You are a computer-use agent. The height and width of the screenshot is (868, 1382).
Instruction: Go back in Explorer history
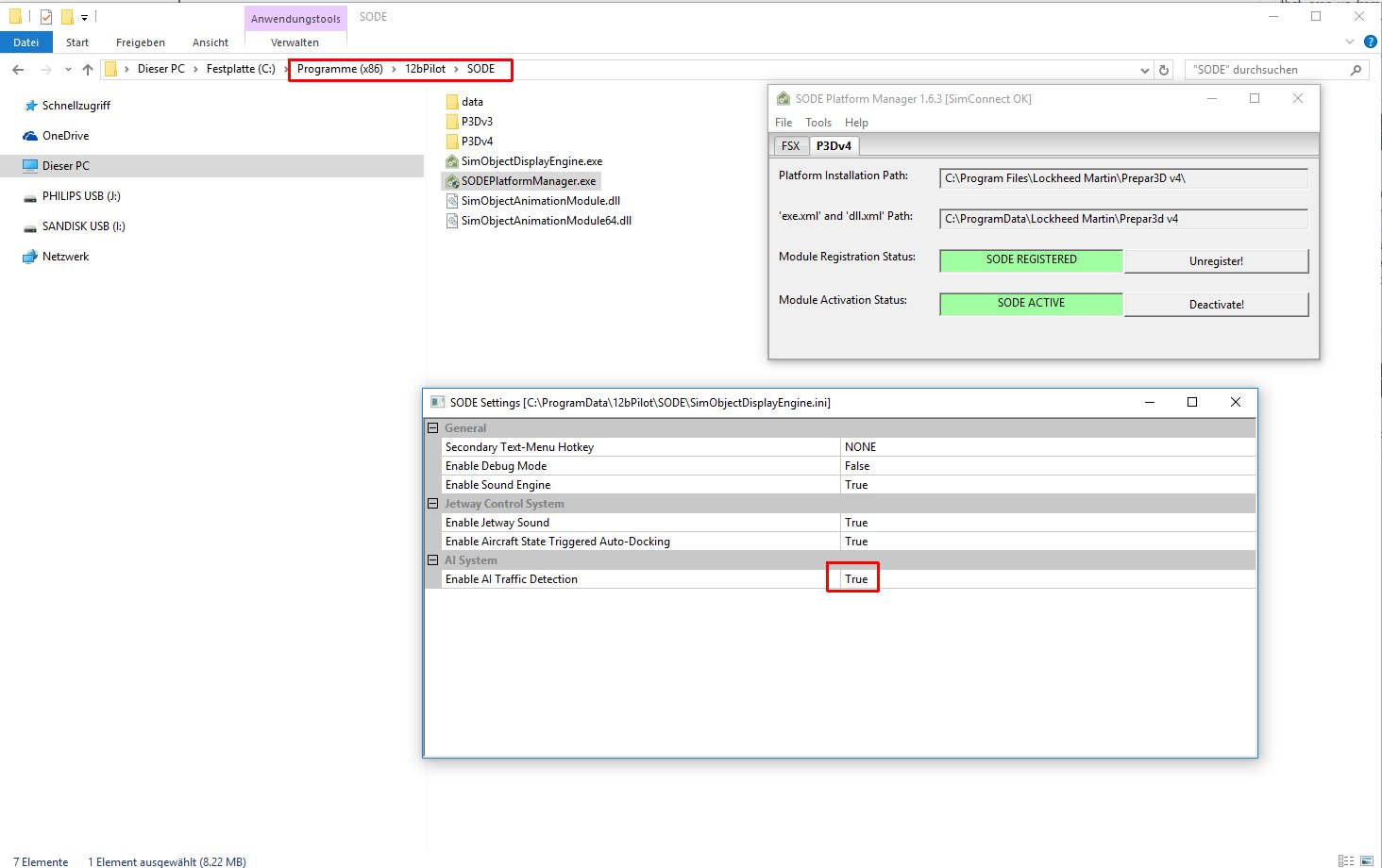[18, 70]
